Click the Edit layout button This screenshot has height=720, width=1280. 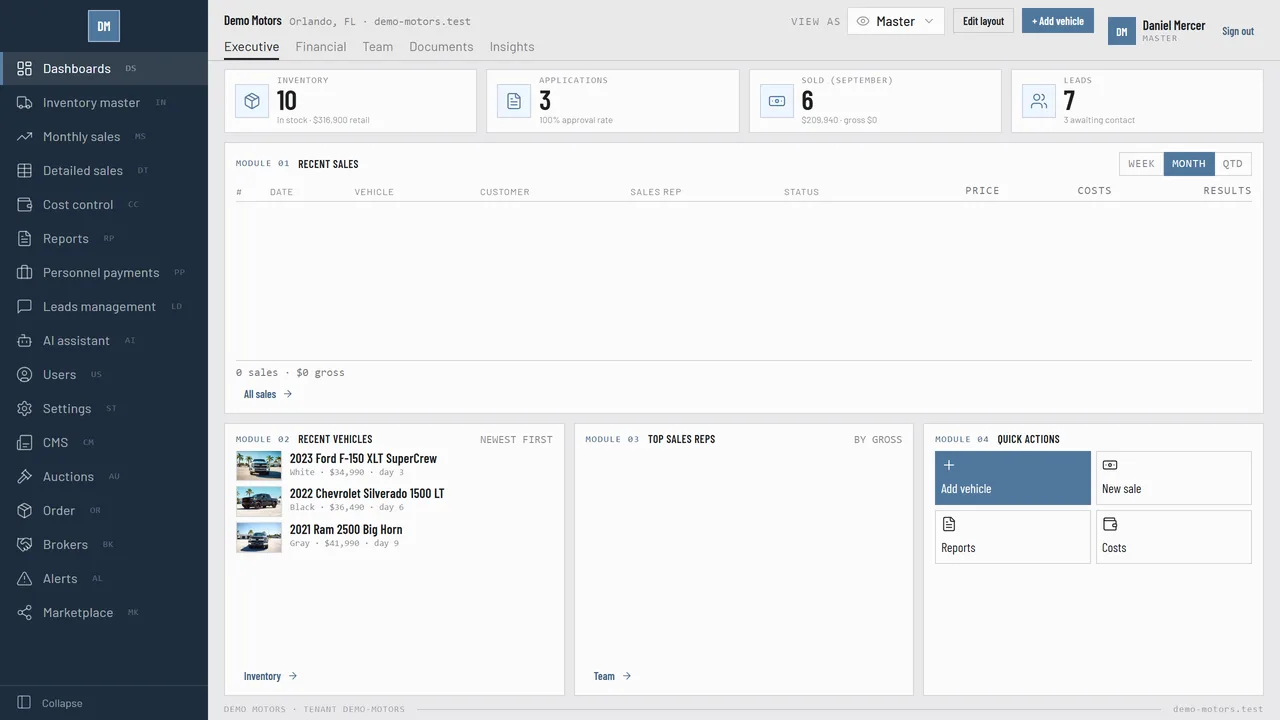983,21
